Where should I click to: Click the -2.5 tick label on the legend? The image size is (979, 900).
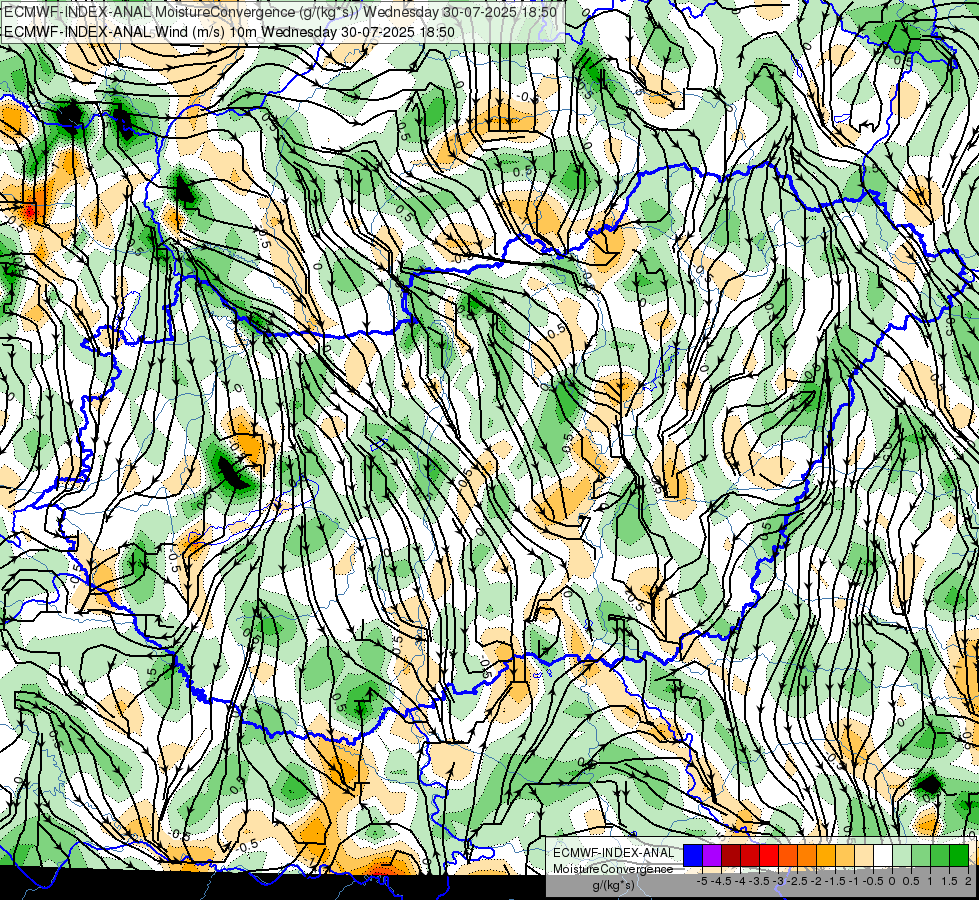797,881
